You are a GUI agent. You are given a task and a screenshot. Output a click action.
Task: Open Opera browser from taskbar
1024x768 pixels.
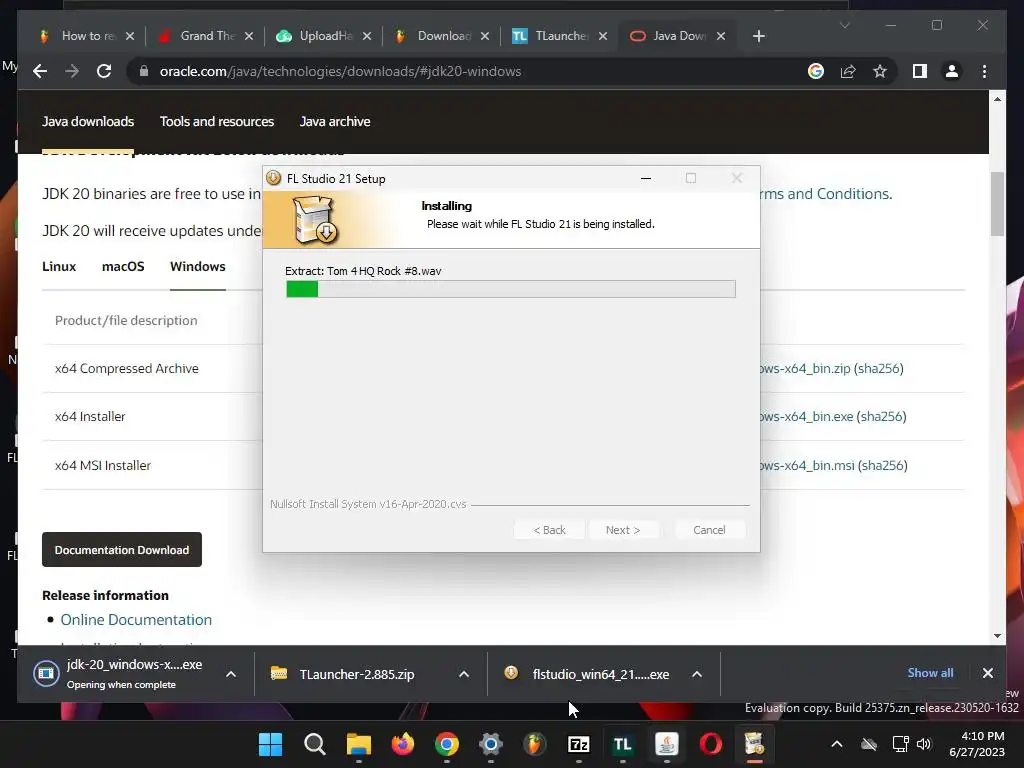point(711,744)
